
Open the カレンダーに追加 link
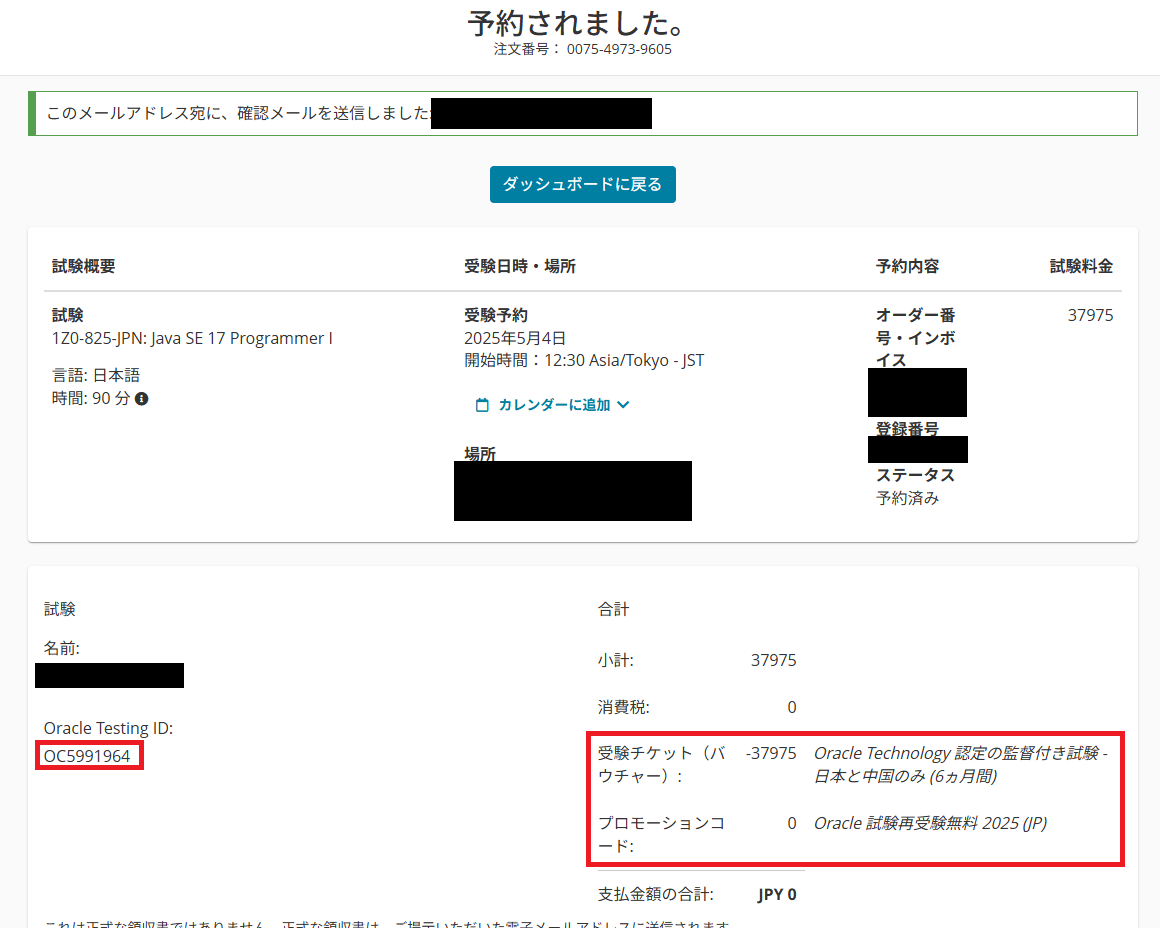pyautogui.click(x=553, y=405)
